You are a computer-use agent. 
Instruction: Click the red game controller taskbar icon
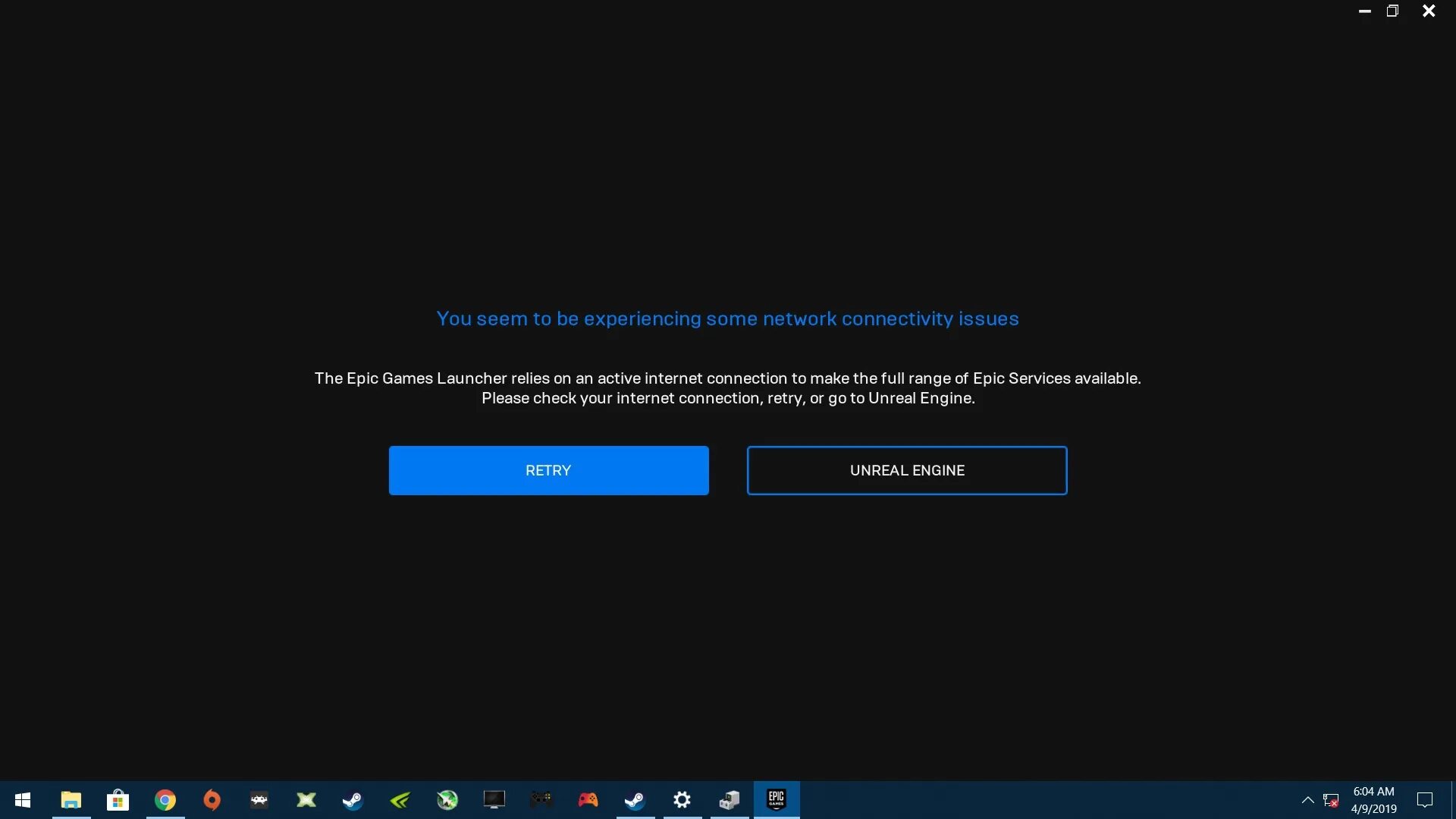click(588, 799)
